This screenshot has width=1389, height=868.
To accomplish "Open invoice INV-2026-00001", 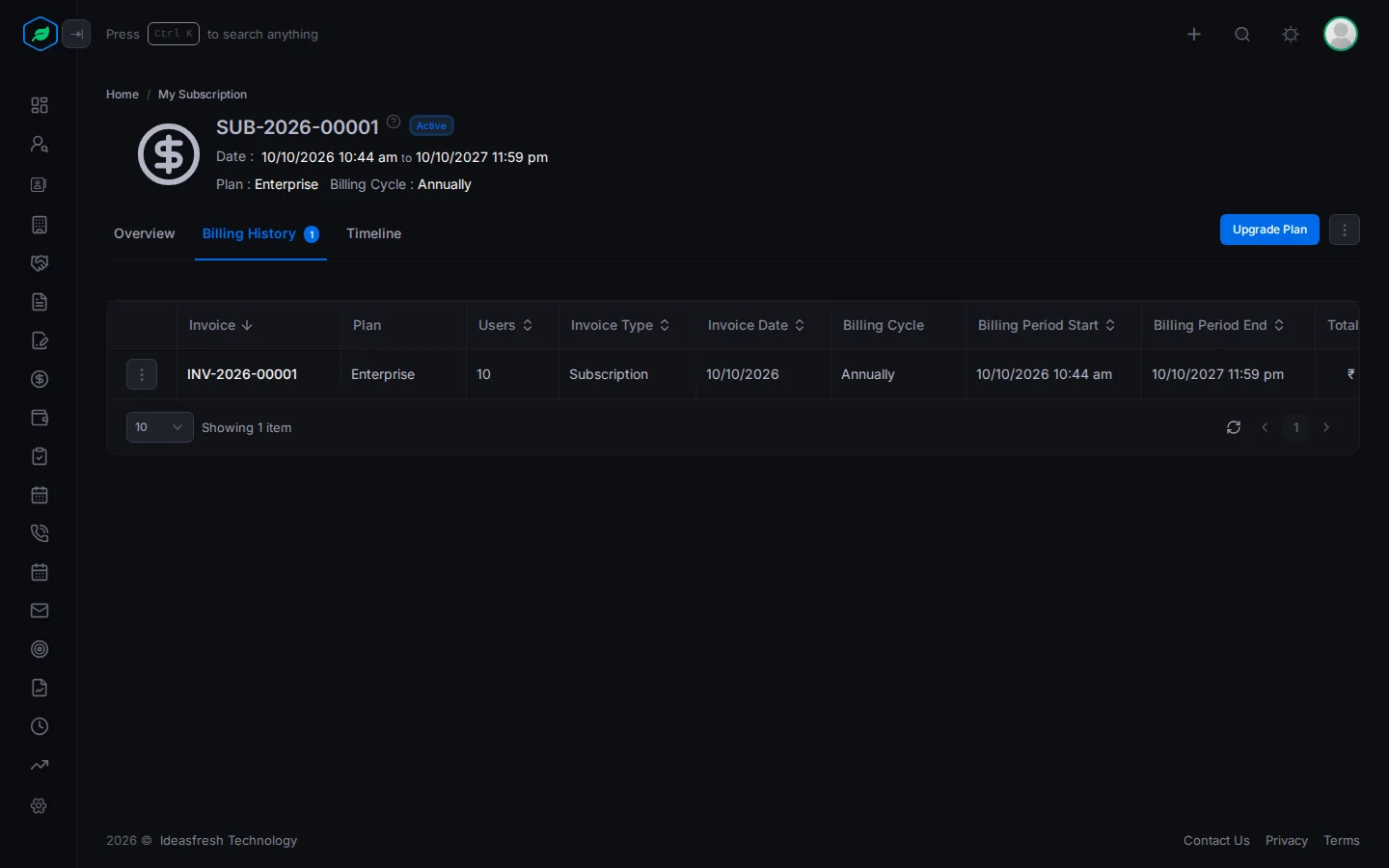I will point(242,374).
